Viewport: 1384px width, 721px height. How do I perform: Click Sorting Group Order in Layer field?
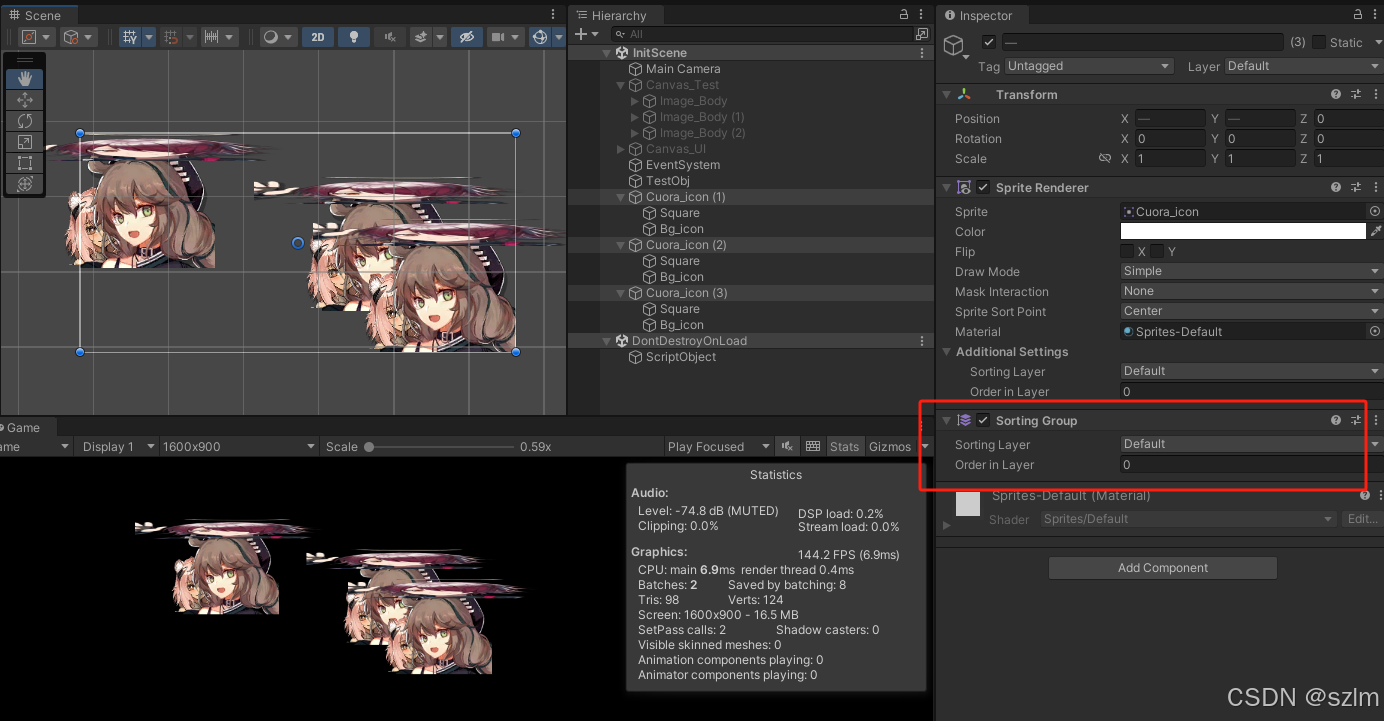[1251, 464]
